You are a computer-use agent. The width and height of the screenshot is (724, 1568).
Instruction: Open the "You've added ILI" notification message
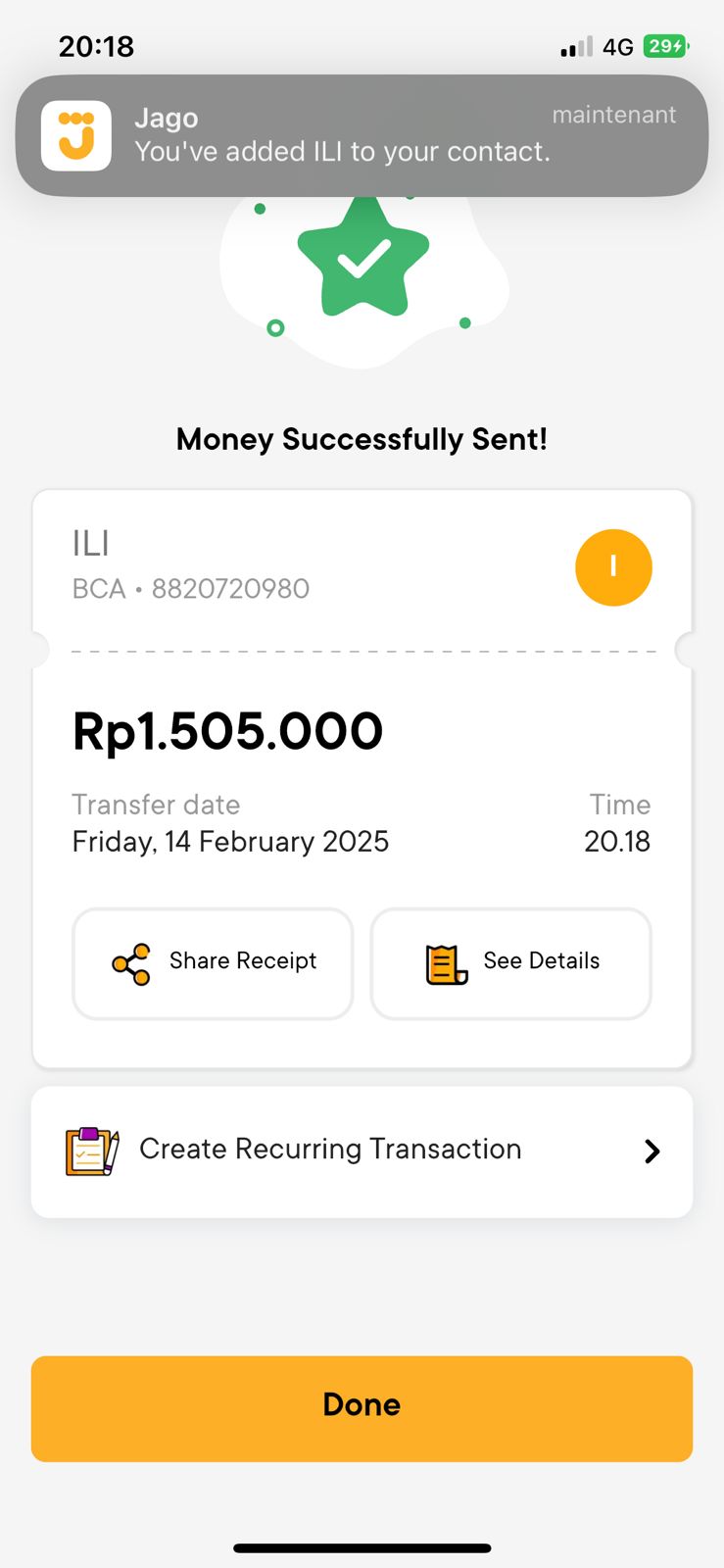click(x=342, y=152)
